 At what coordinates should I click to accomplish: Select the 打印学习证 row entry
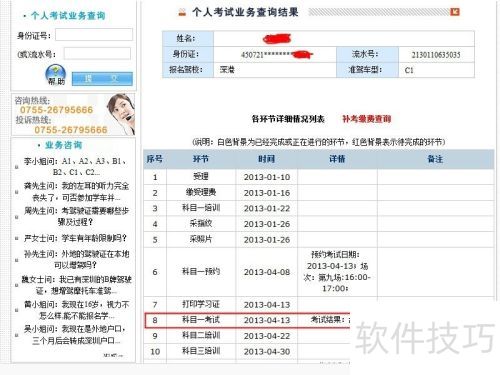[x=201, y=304]
